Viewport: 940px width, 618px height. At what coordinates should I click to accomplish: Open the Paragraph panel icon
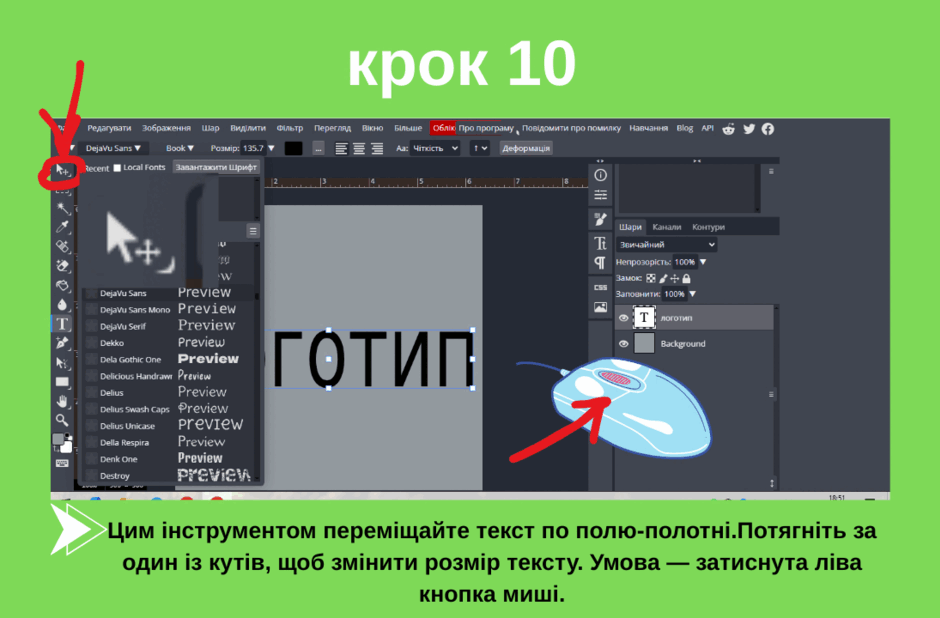click(600, 263)
